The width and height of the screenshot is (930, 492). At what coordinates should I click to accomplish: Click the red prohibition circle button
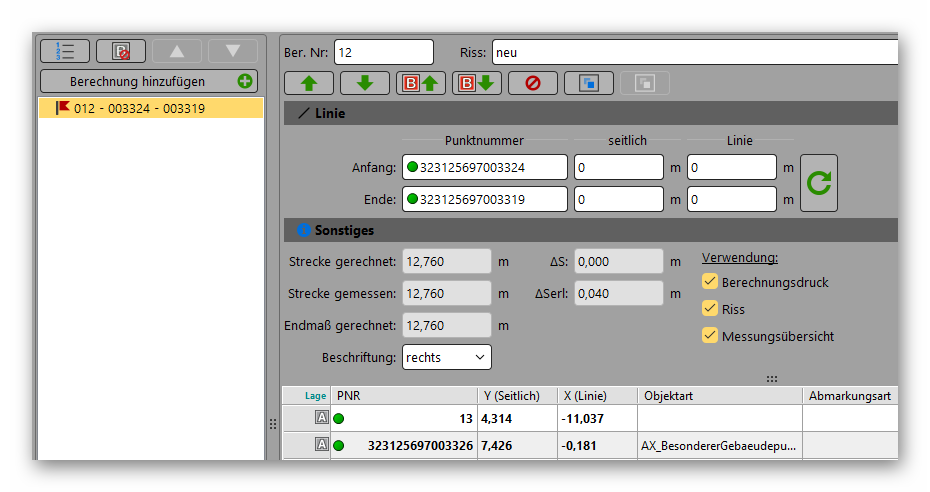pyautogui.click(x=532, y=83)
